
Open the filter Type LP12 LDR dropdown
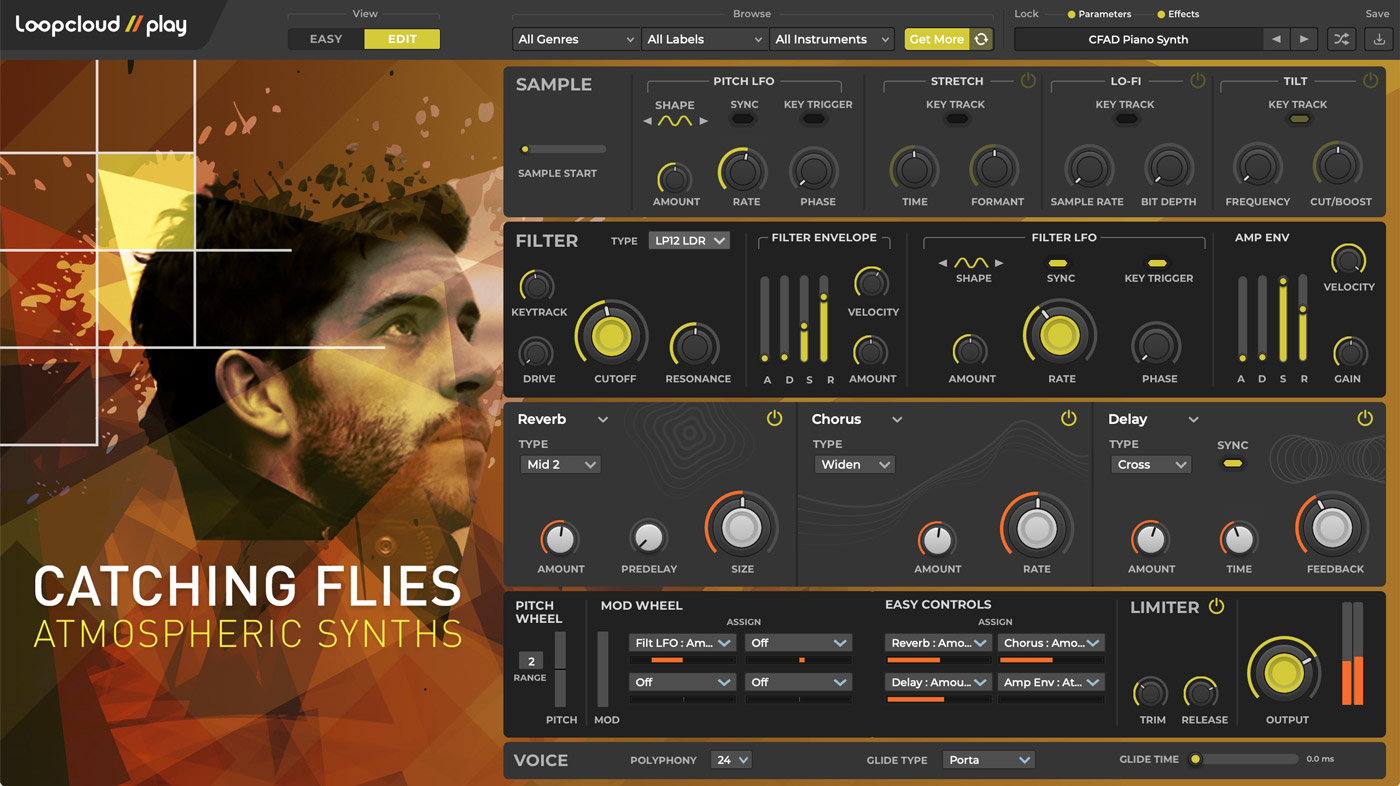[x=688, y=241]
